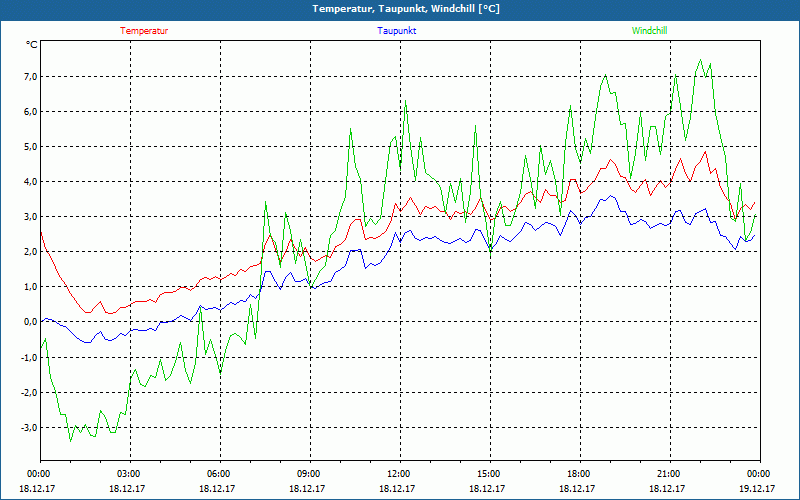Select the 6,0 y-axis value

[30, 112]
